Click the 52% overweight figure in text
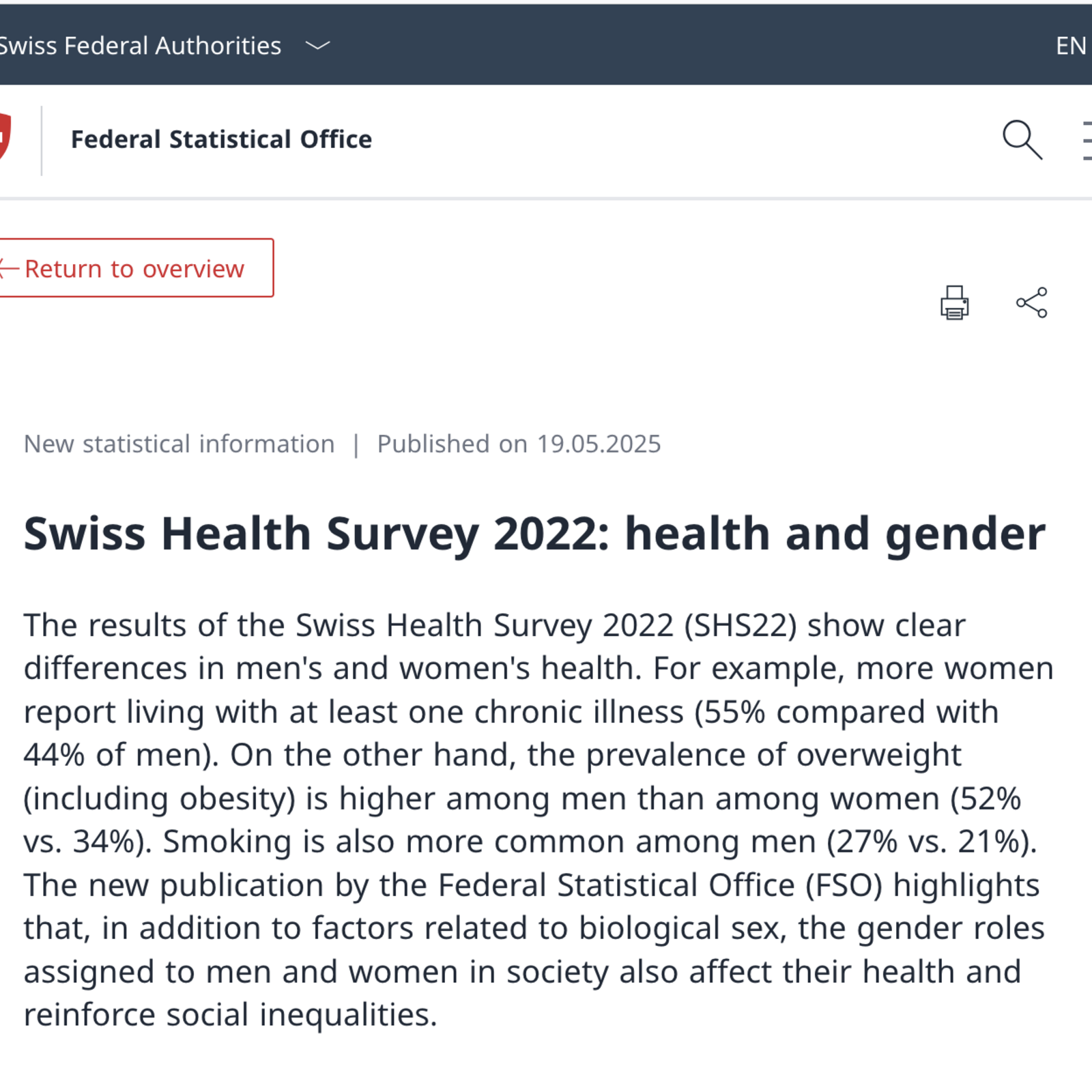Viewport: 1092px width, 1092px height. (x=991, y=799)
